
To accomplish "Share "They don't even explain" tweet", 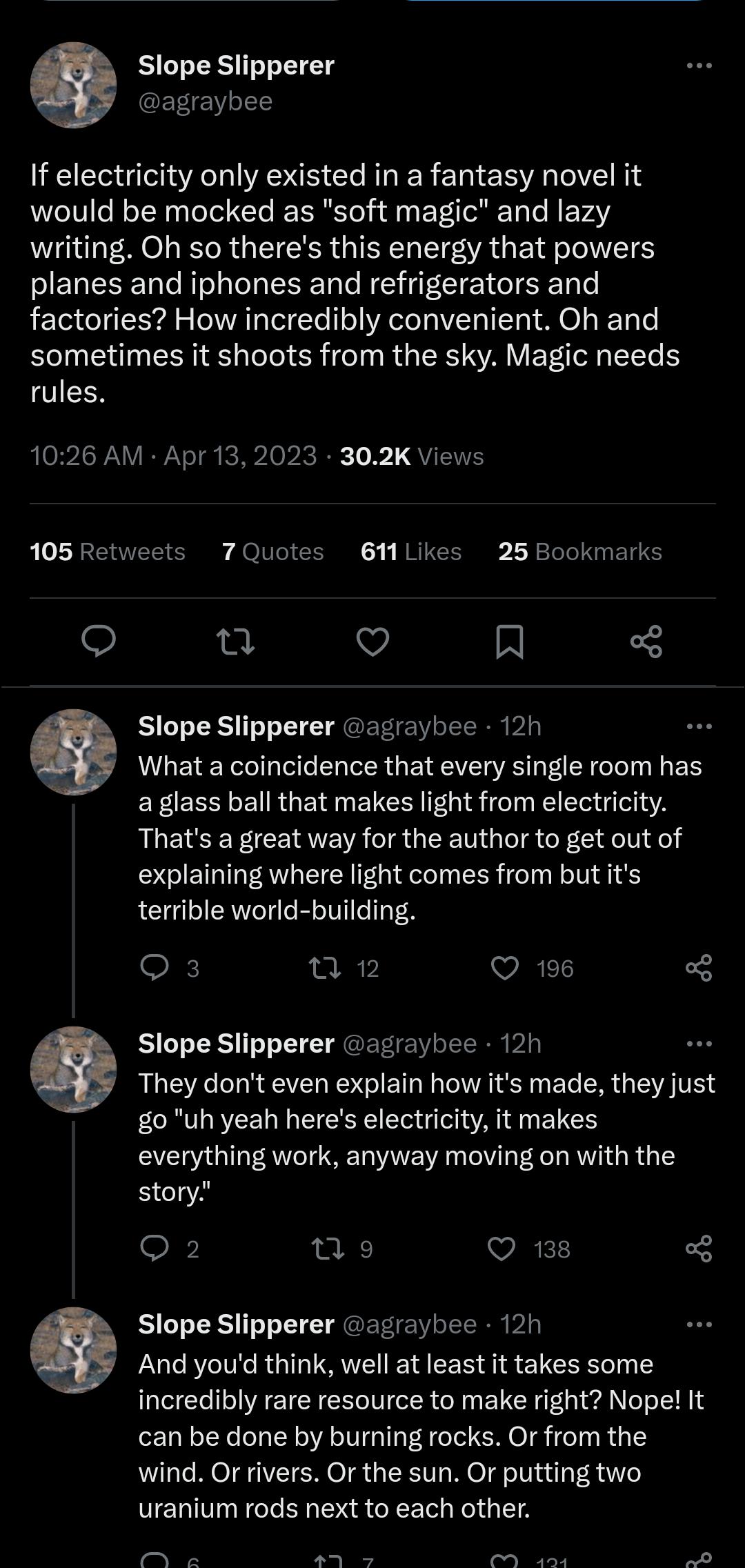I will pos(699,1249).
